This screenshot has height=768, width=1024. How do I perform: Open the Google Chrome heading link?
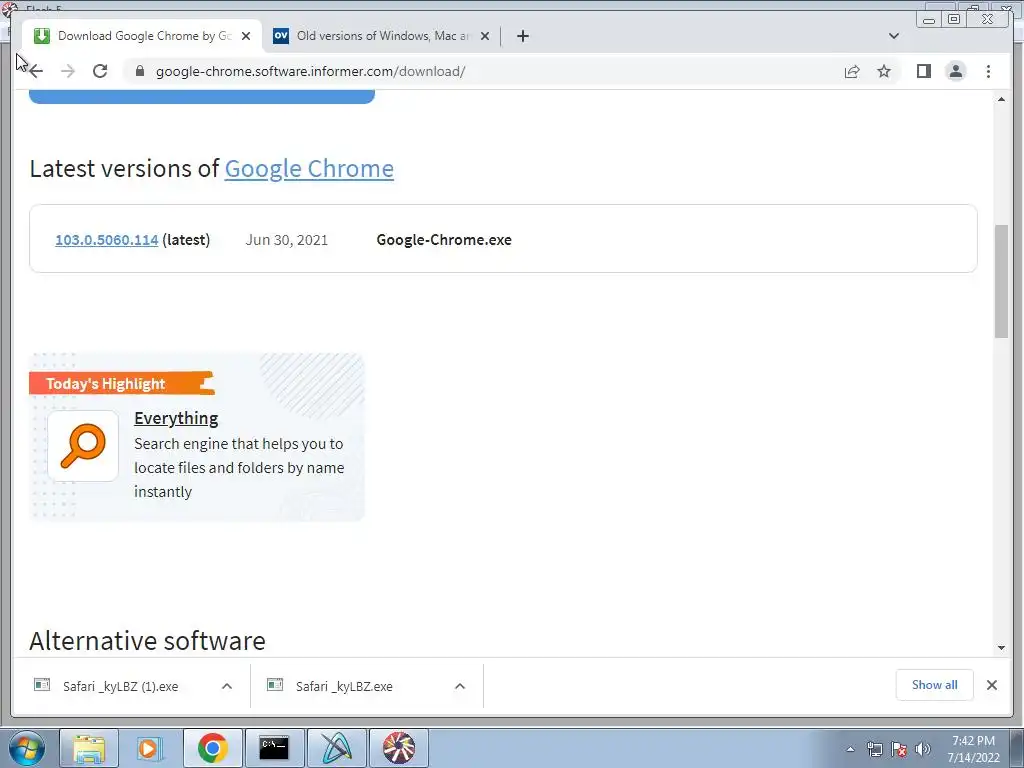(309, 168)
